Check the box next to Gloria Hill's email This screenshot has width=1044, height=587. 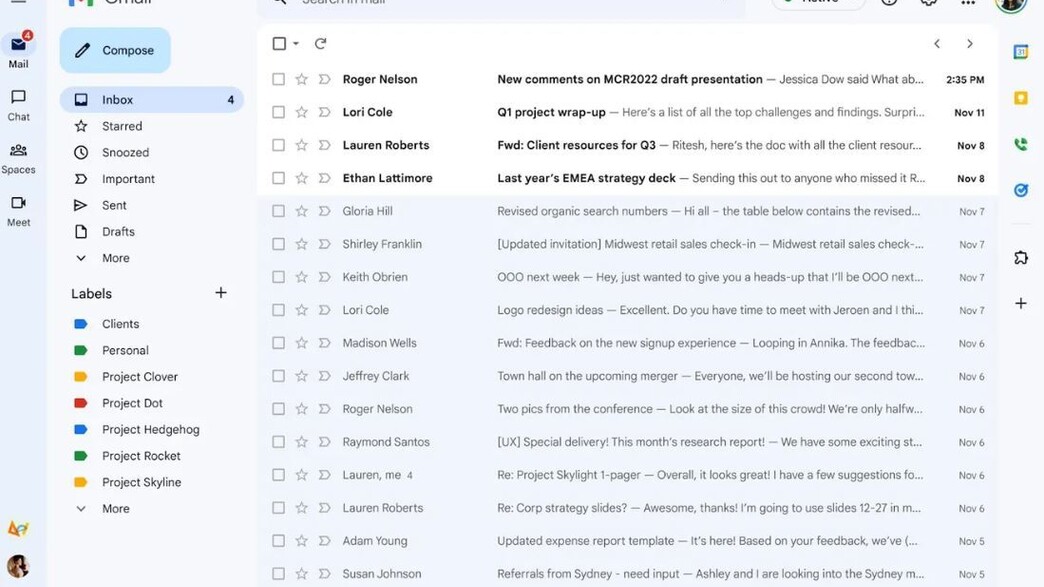coord(279,211)
